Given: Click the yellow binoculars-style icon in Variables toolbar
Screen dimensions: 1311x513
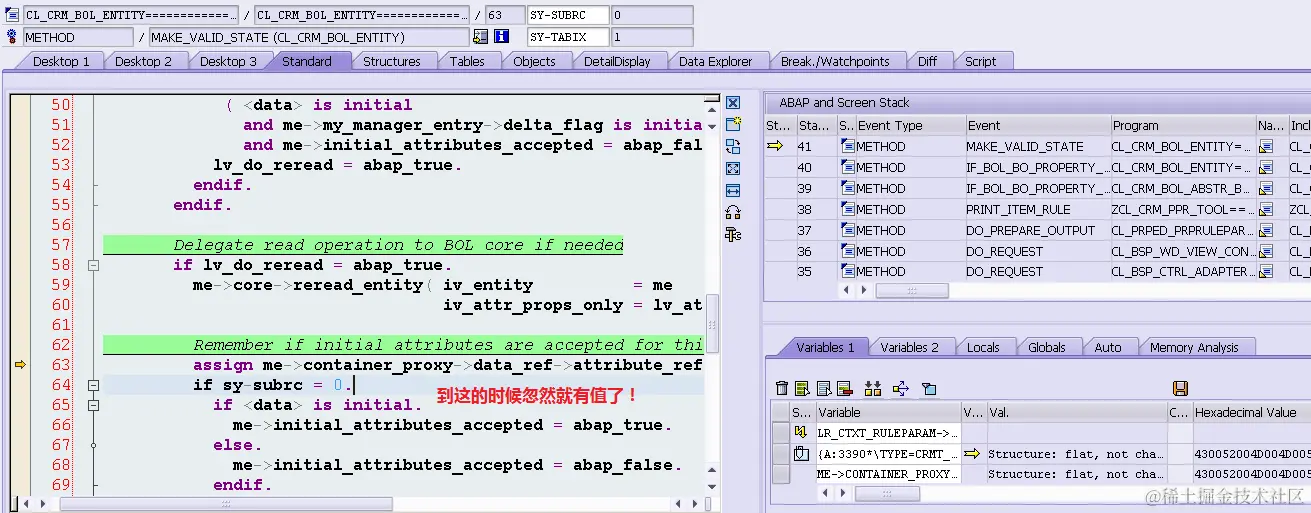Looking at the screenshot, I should tap(872, 388).
